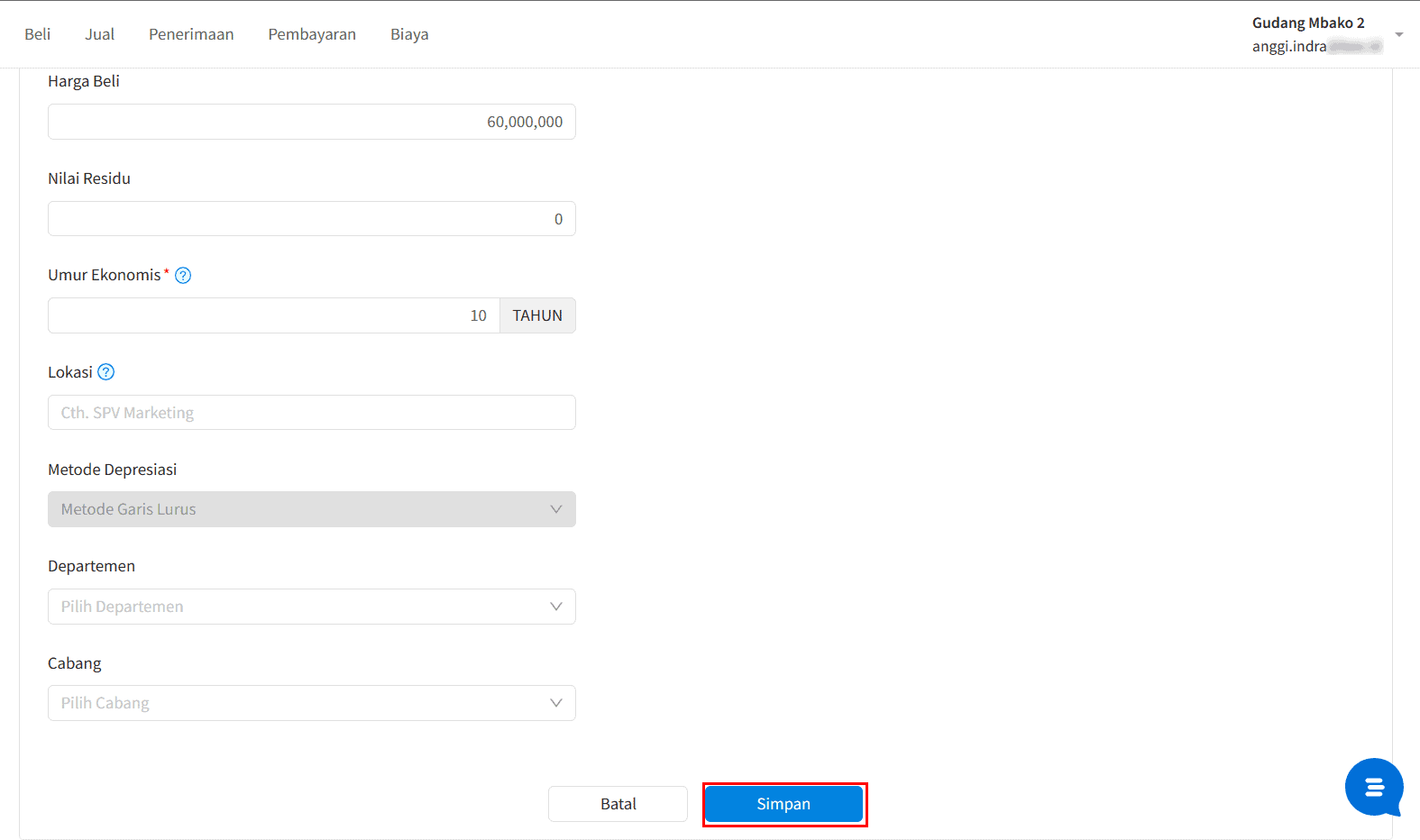The height and width of the screenshot is (840, 1420).
Task: Click the Simpan button
Action: click(x=783, y=804)
